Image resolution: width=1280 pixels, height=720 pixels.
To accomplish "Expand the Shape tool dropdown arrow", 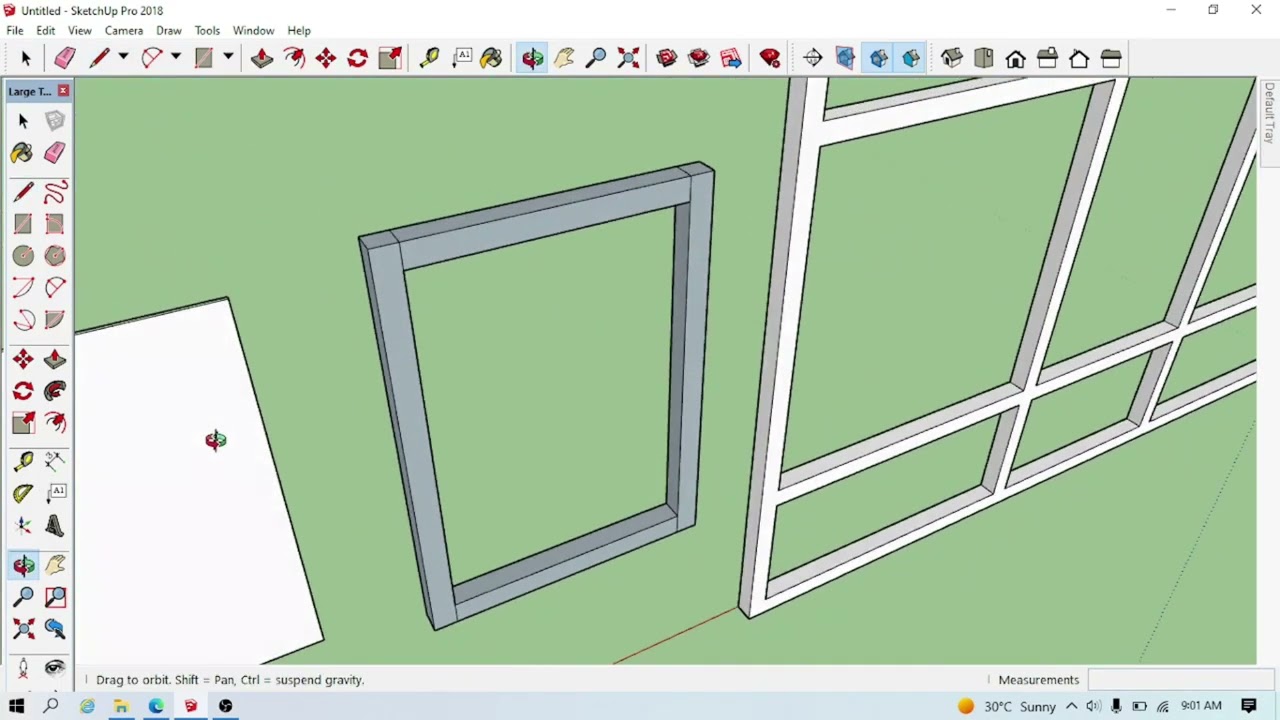I will point(228,58).
